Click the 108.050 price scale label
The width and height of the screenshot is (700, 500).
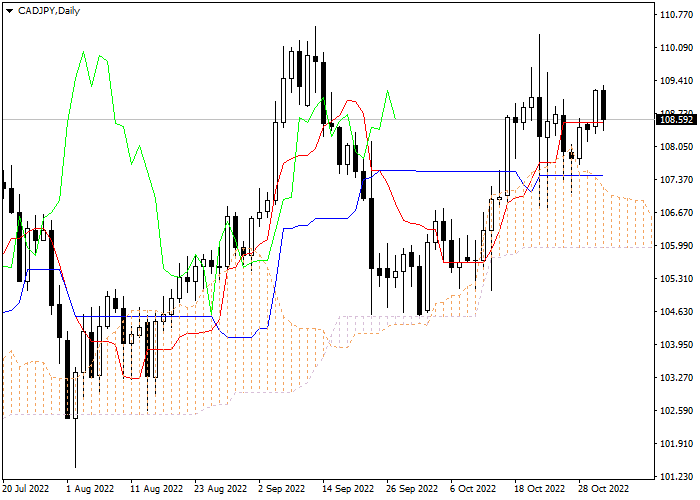pyautogui.click(x=676, y=147)
